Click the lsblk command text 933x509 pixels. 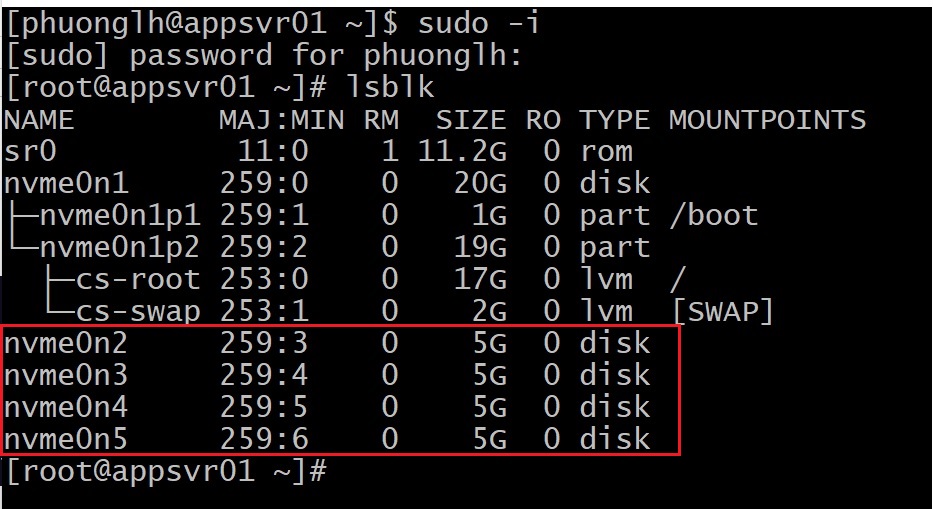pos(389,87)
